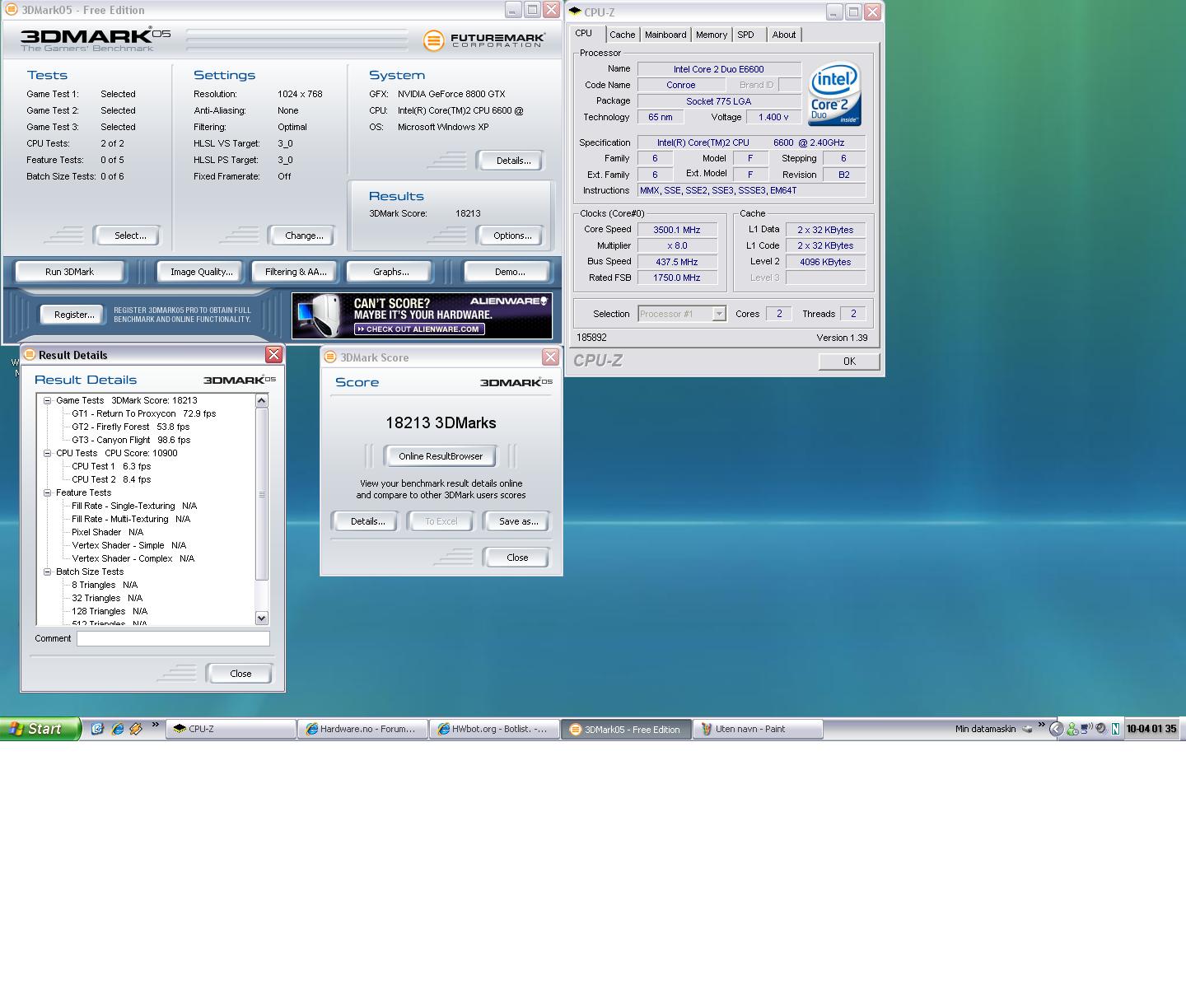Open Image Quality settings
Image resolution: width=1186 pixels, height=1008 pixels.
(x=202, y=272)
